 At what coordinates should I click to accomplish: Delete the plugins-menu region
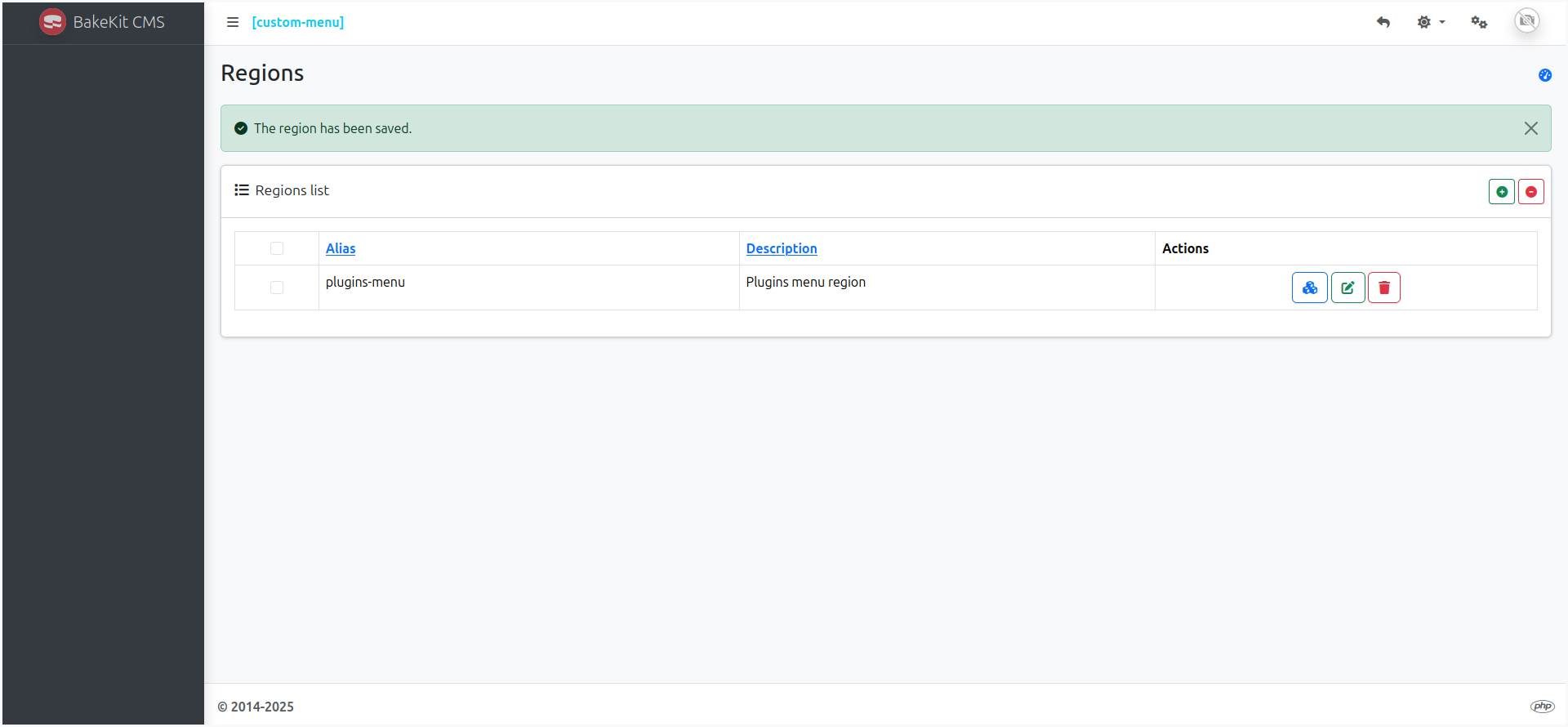(x=1384, y=288)
